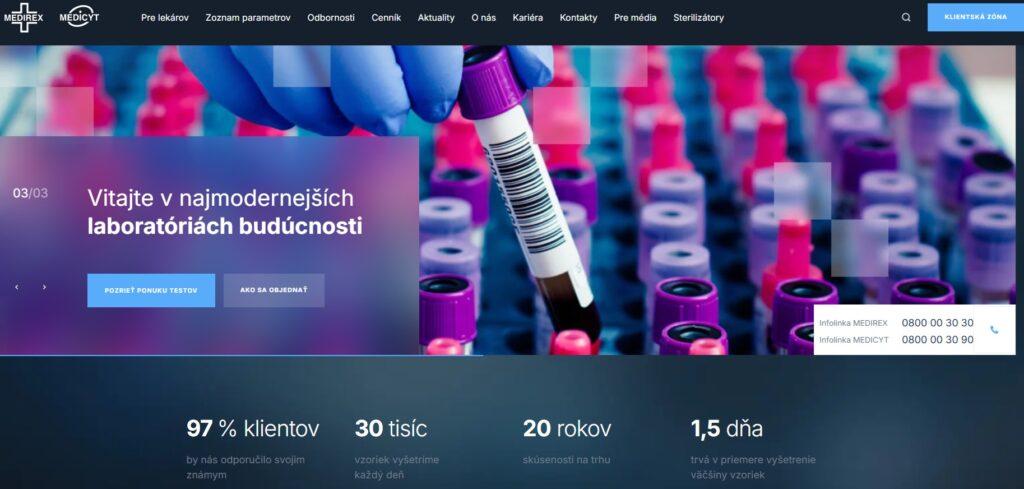Open Zoznam parametrov menu item
This screenshot has width=1024, height=489.
click(x=248, y=18)
